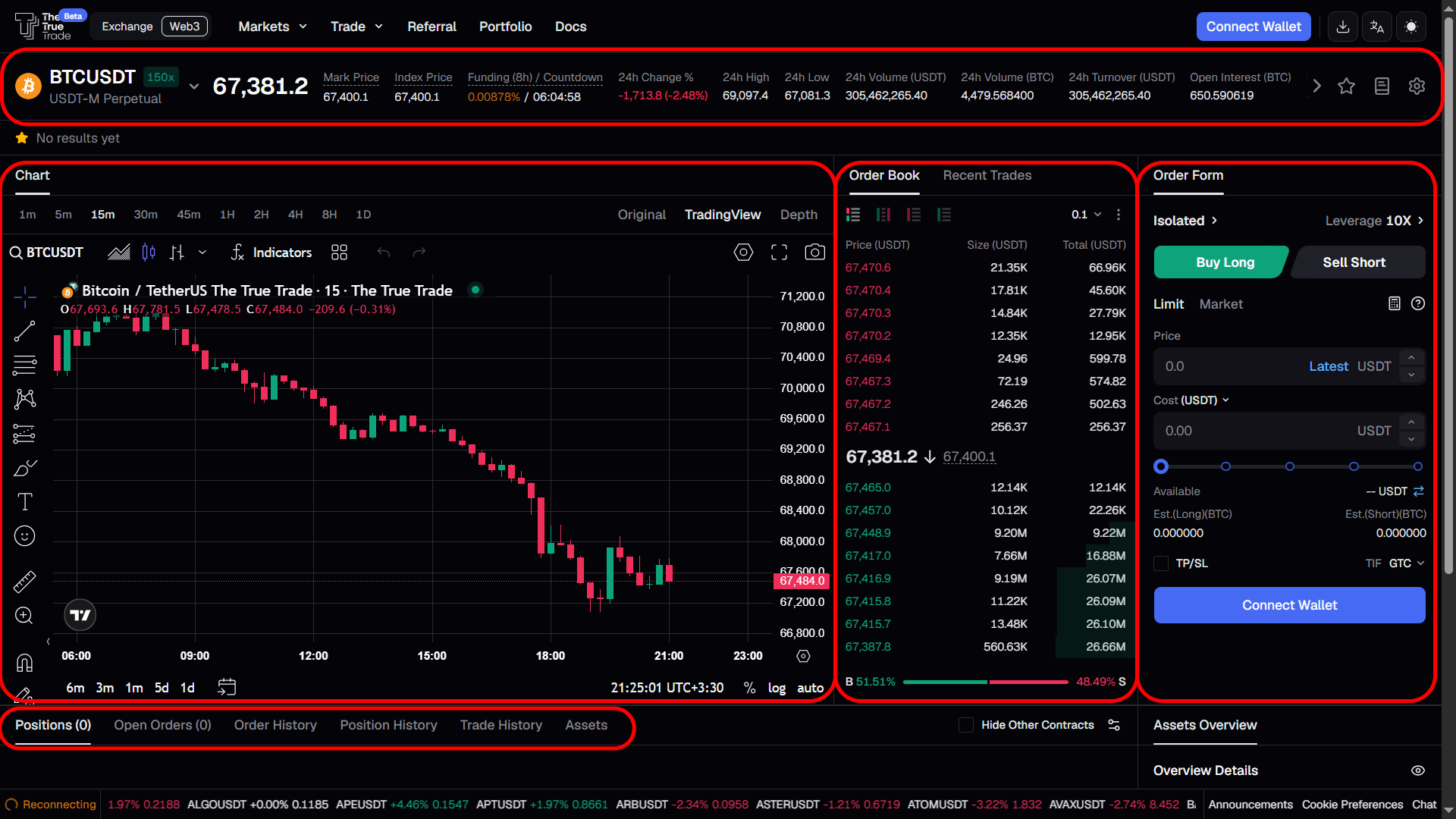Select the pattern drawing tool
This screenshot has width=1456, height=819.
click(24, 400)
